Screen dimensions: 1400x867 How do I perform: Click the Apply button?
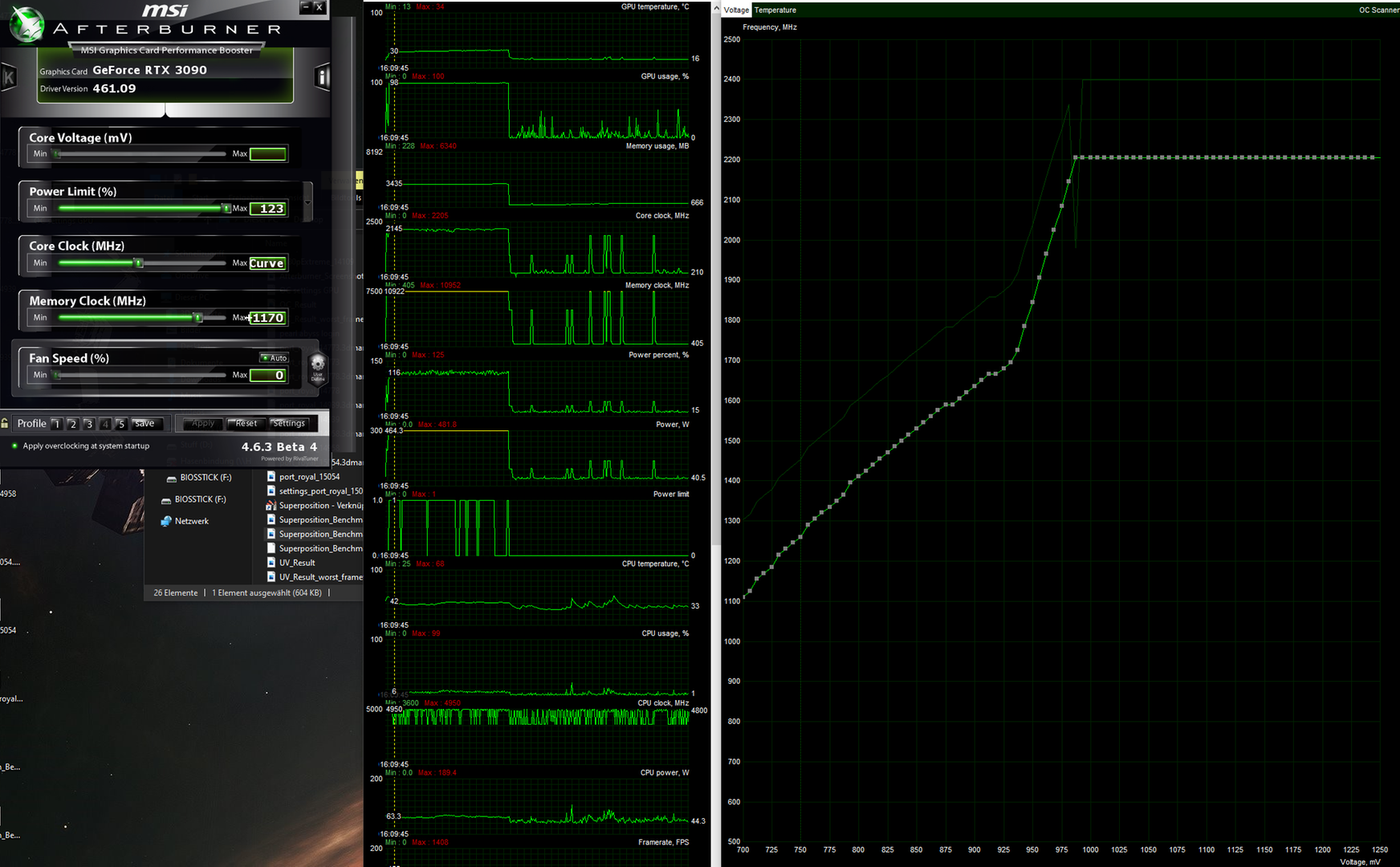203,423
